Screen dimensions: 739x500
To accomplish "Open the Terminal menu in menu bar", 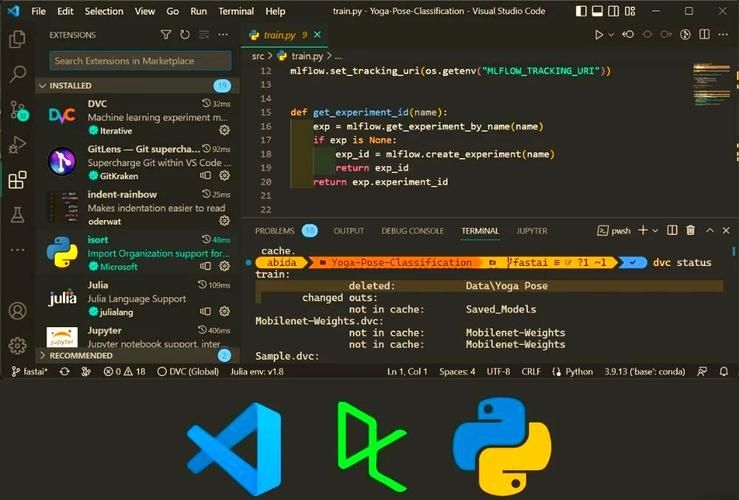I will point(236,11).
